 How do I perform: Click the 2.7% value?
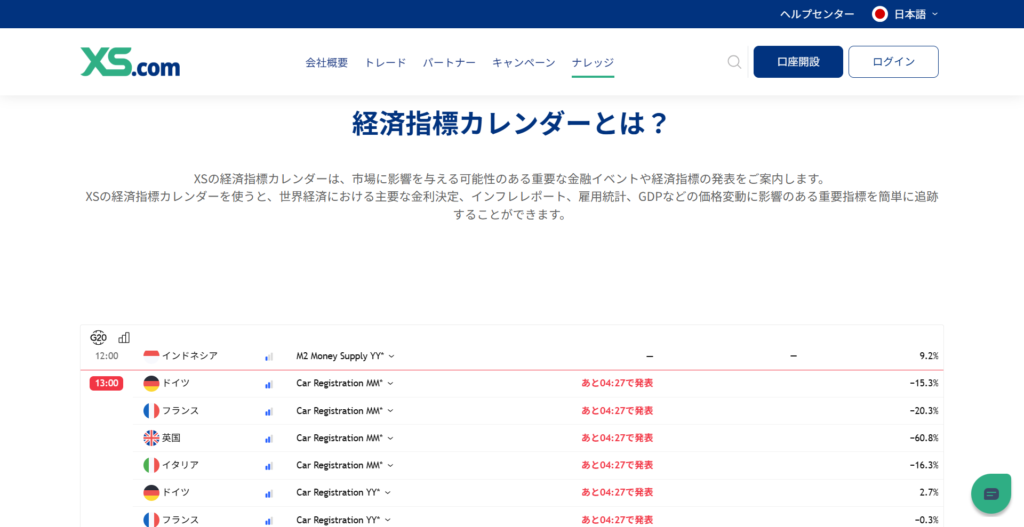point(929,492)
